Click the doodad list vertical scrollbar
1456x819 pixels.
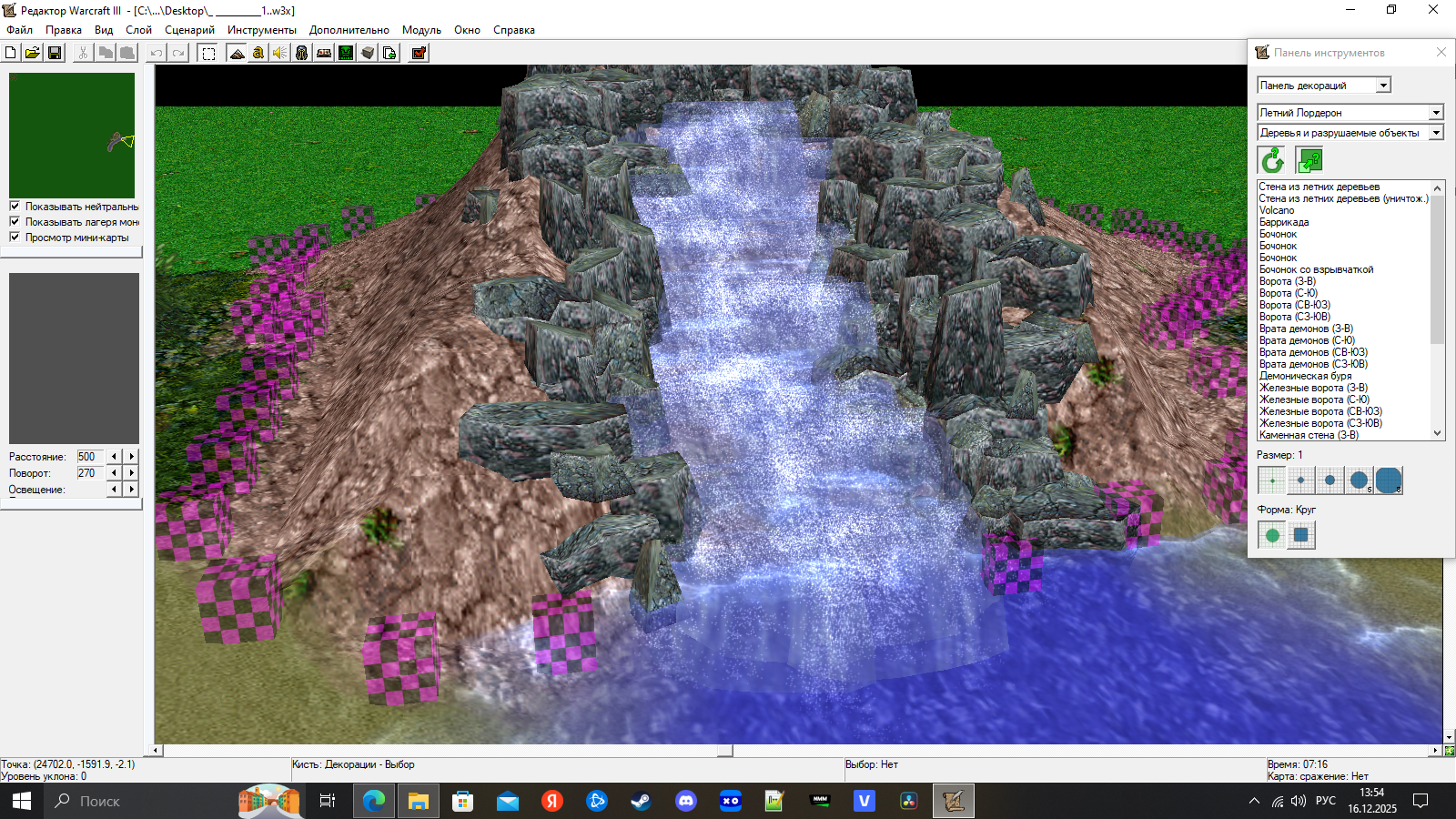(x=1438, y=309)
